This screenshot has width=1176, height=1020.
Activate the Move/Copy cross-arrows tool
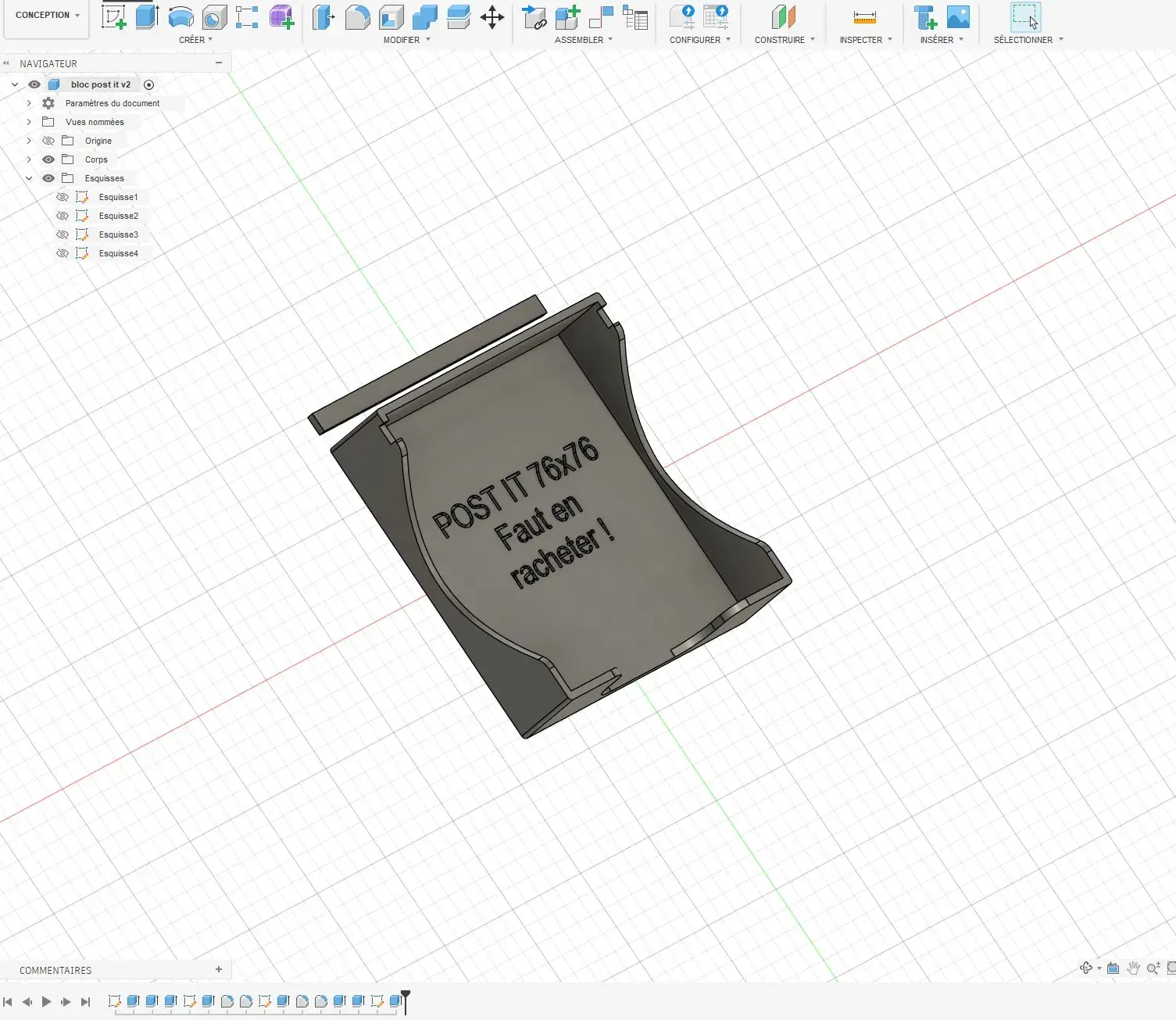click(491, 17)
